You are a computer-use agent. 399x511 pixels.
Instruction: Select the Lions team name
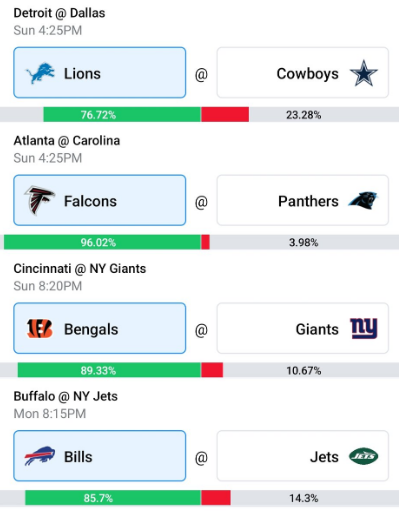pos(82,73)
